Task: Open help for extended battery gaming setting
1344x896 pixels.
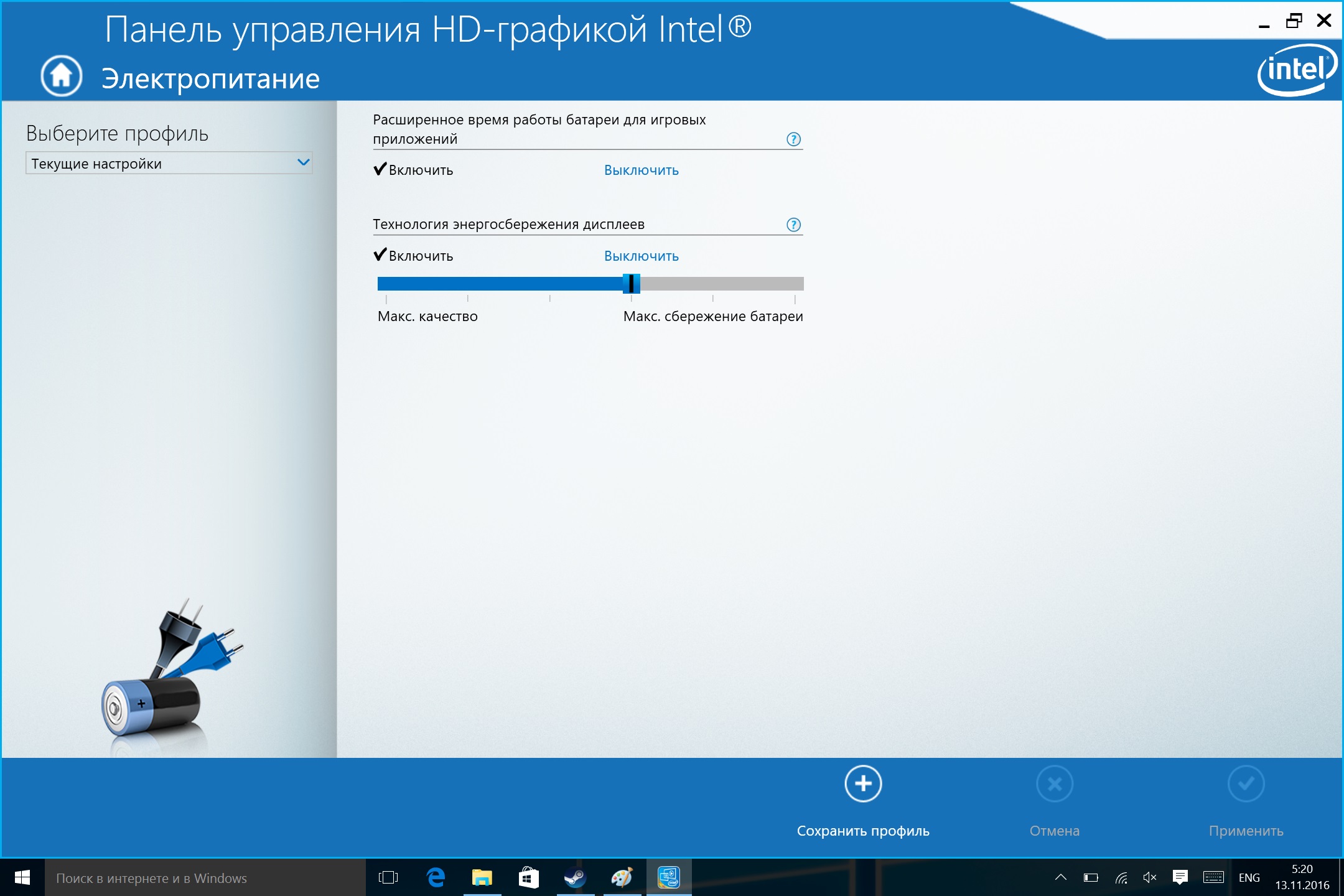Action: (793, 139)
